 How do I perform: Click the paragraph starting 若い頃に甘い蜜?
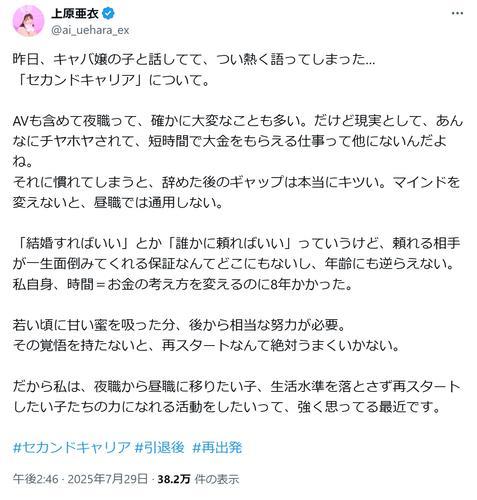click(206, 335)
